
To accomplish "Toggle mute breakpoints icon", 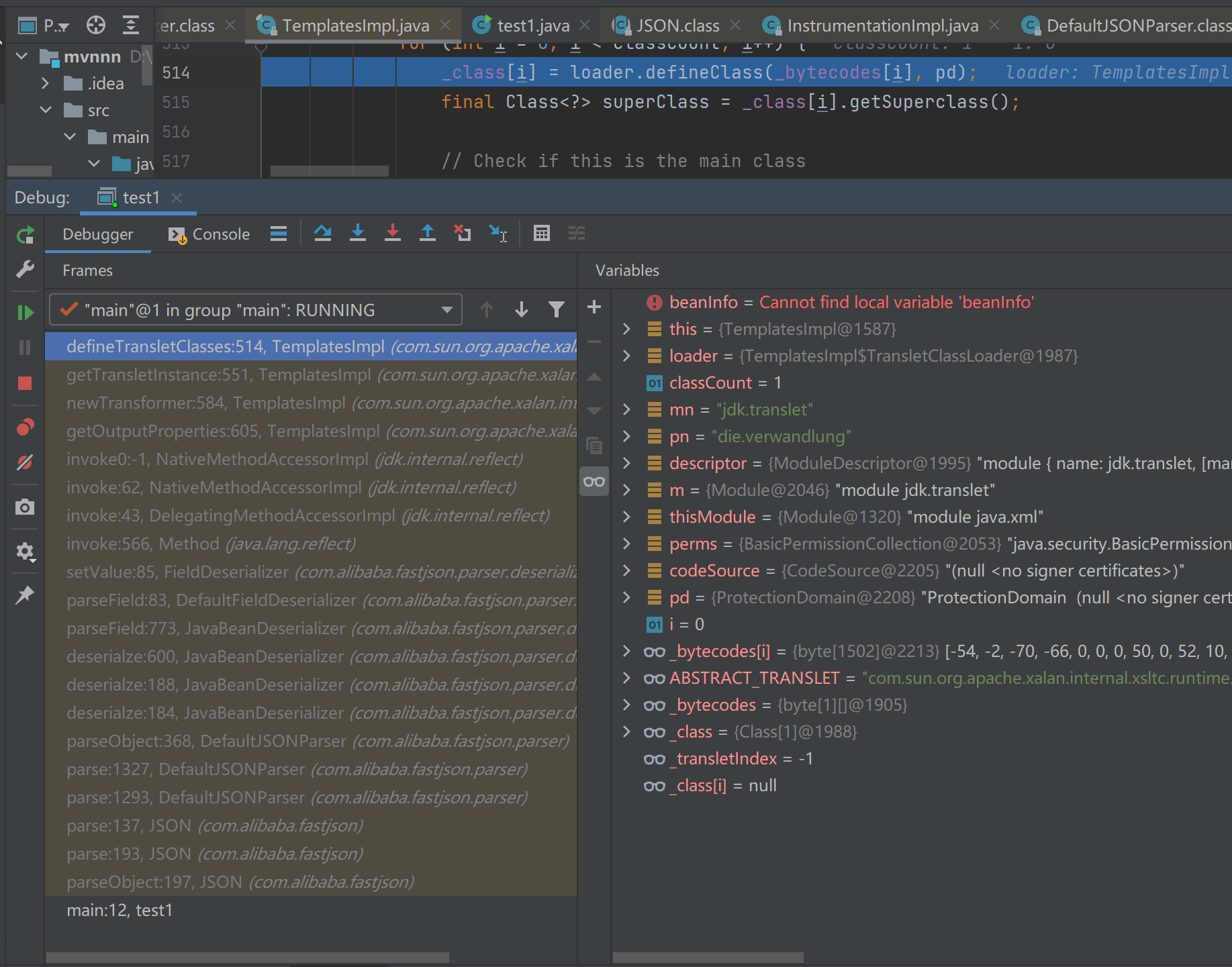I will [25, 462].
